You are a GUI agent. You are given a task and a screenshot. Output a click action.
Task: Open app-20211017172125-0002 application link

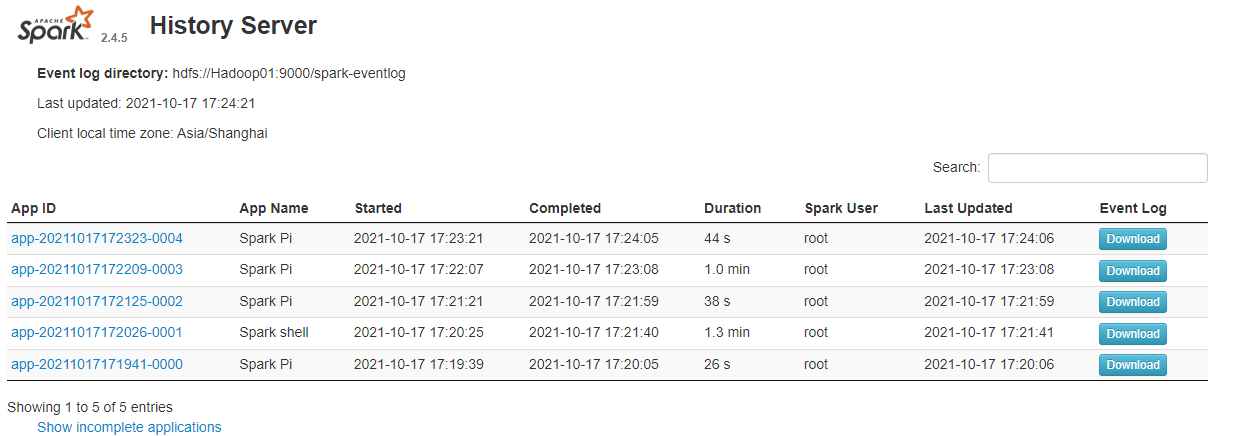(97, 301)
